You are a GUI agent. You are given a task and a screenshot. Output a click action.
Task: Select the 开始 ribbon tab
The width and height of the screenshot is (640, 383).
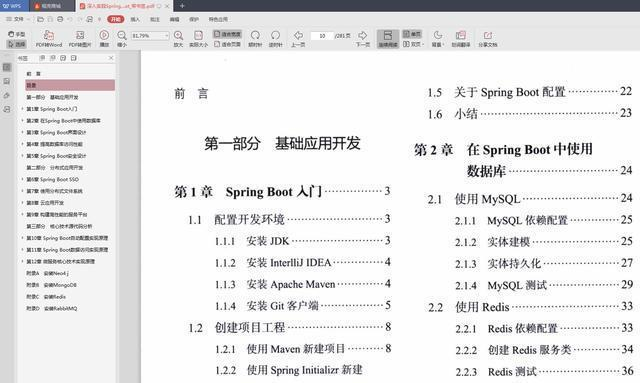(x=116, y=19)
